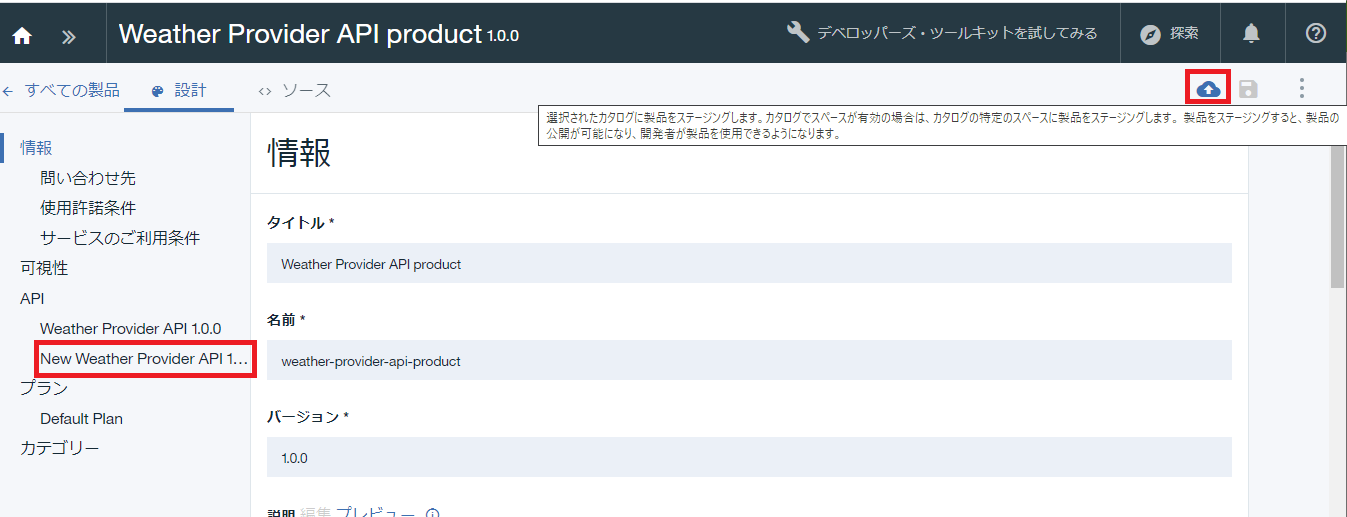Select 可視性 in the sidebar
This screenshot has height=517, width=1347.
tap(44, 268)
